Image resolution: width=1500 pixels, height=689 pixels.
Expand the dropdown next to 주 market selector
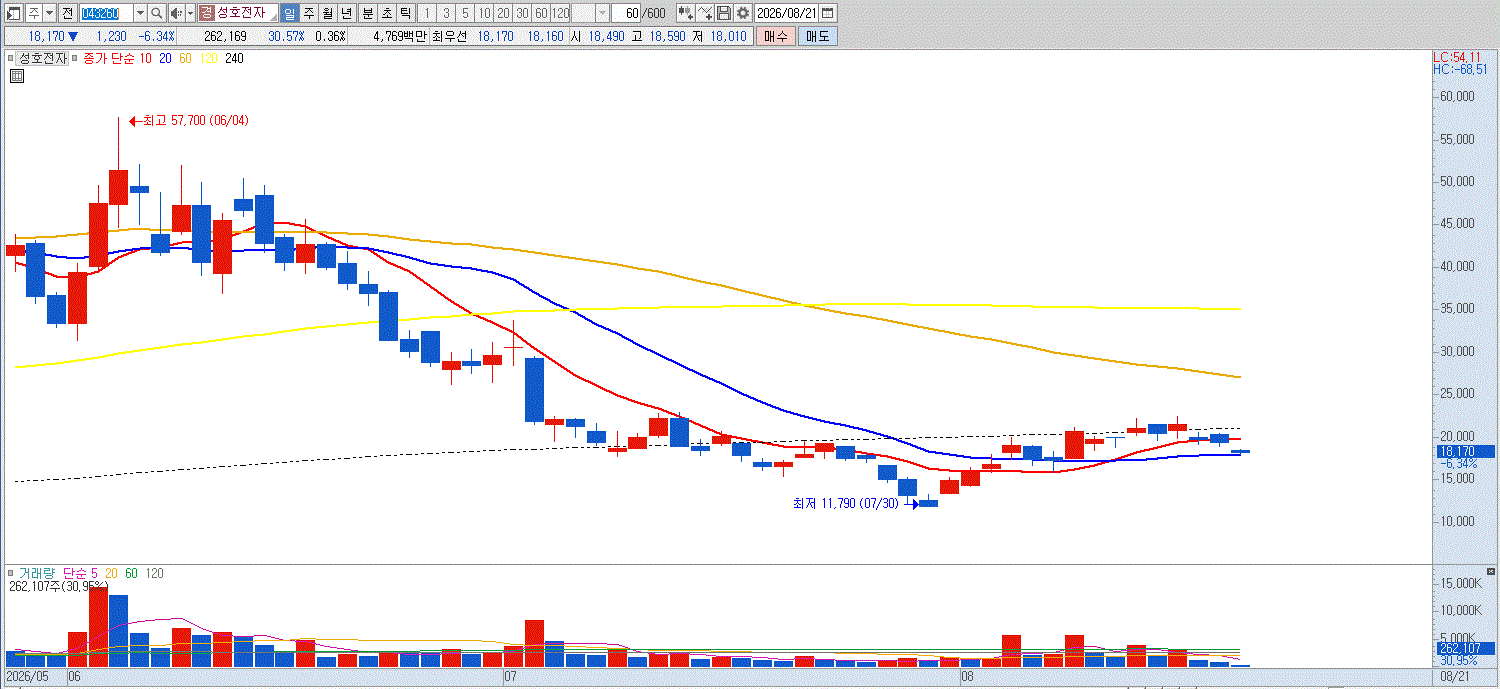49,13
